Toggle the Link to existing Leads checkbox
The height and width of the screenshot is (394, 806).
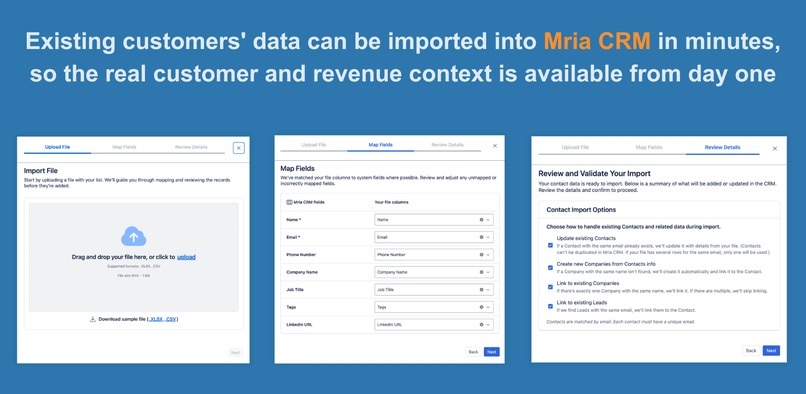[551, 306]
